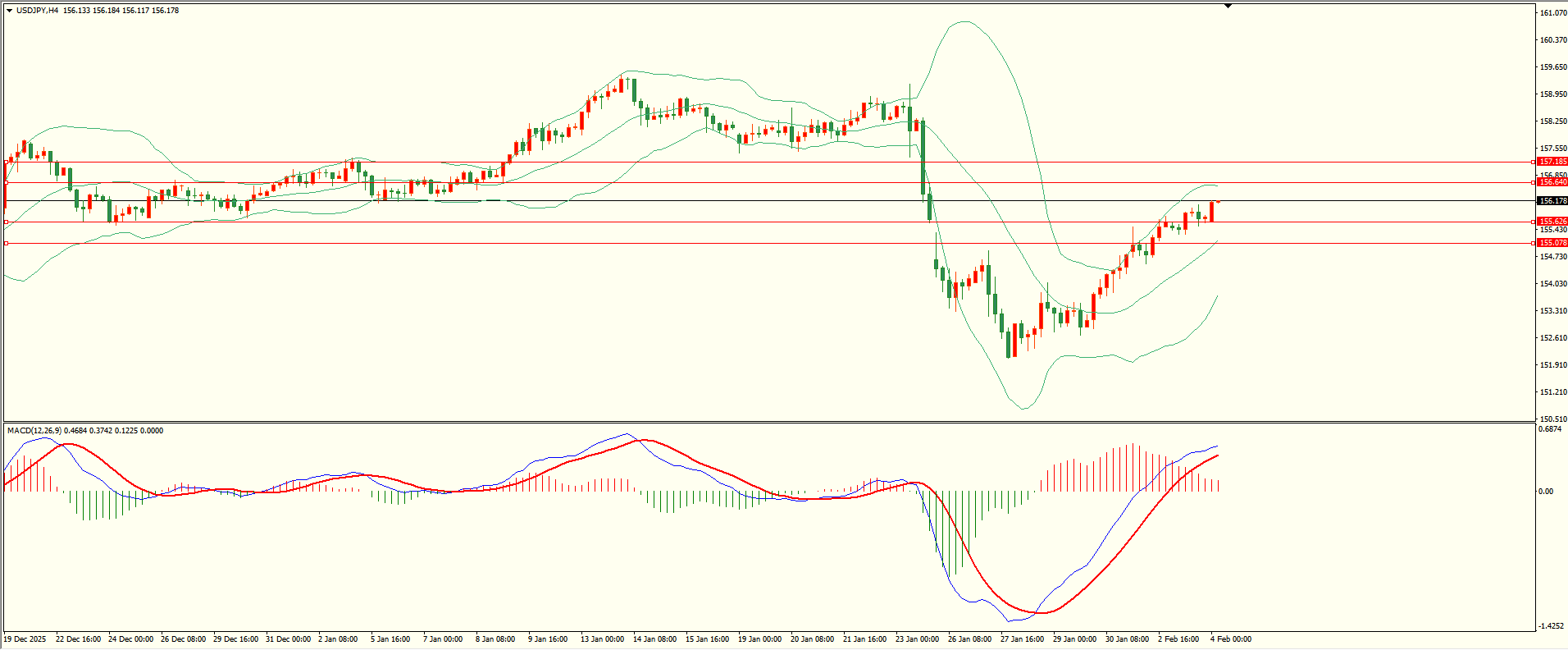Click the red 157.185 price label
The height and width of the screenshot is (650, 1568).
coord(1552,162)
